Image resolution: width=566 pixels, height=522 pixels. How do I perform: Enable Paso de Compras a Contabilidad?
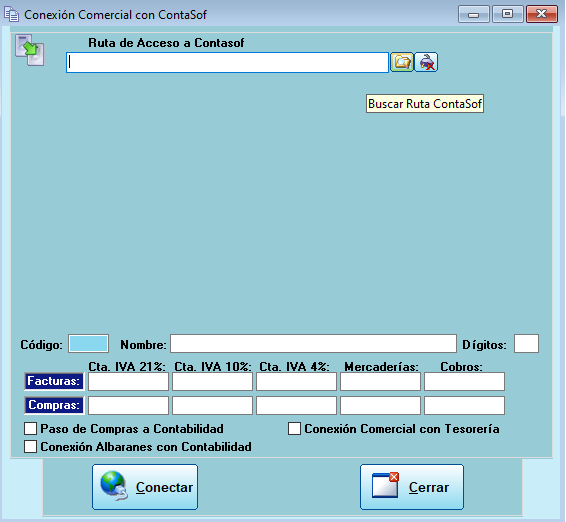pos(30,429)
